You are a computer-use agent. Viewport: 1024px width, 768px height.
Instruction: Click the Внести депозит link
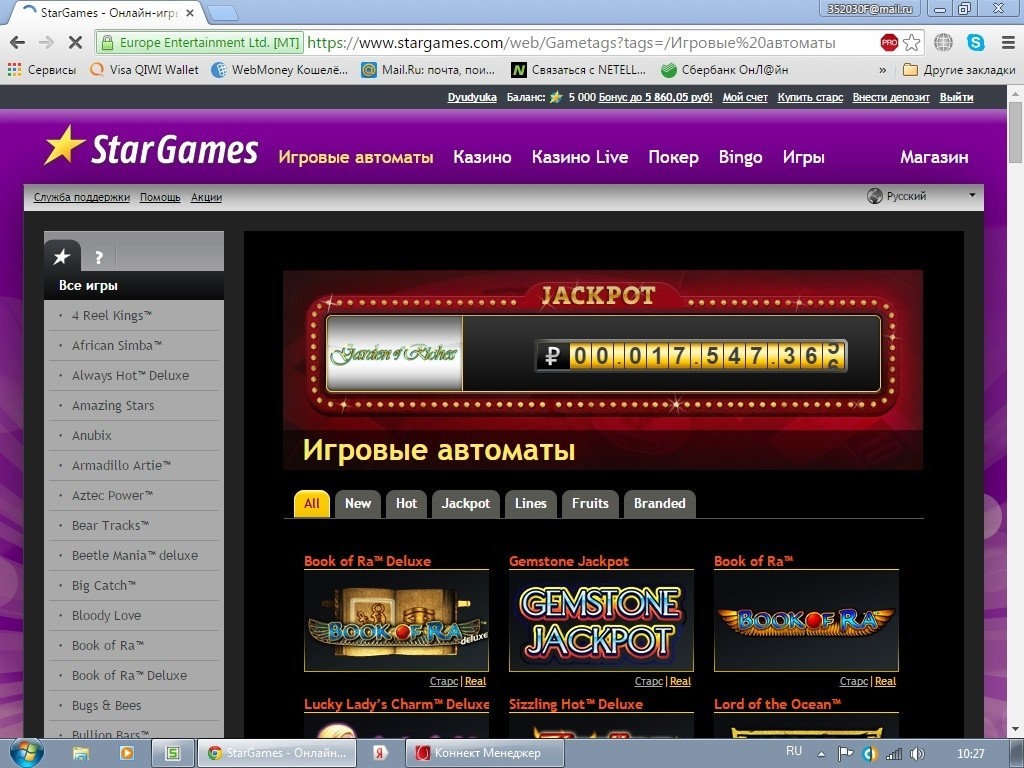[x=891, y=97]
